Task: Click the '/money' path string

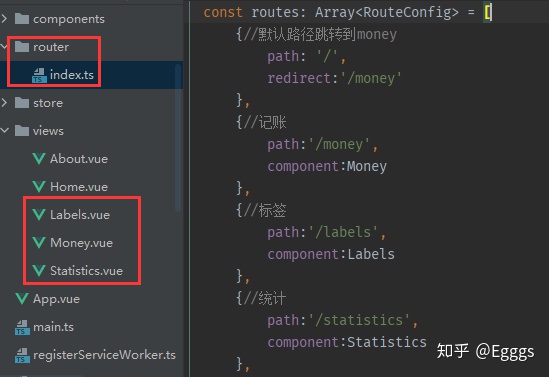Action: tap(339, 145)
